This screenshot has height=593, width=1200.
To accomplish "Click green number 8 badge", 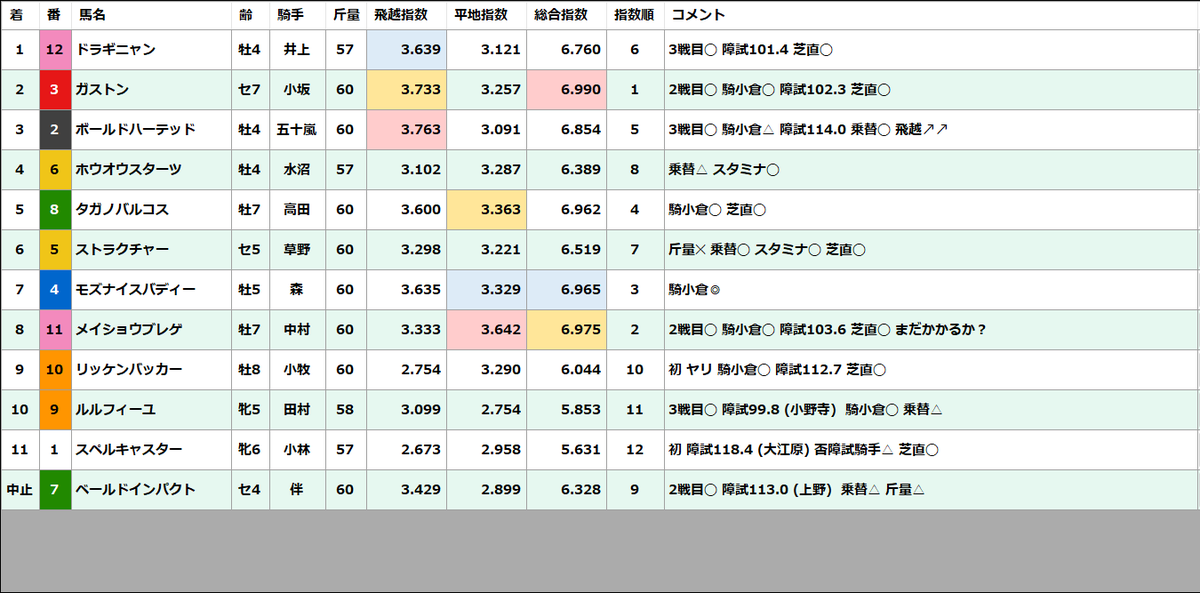I will pyautogui.click(x=55, y=210).
